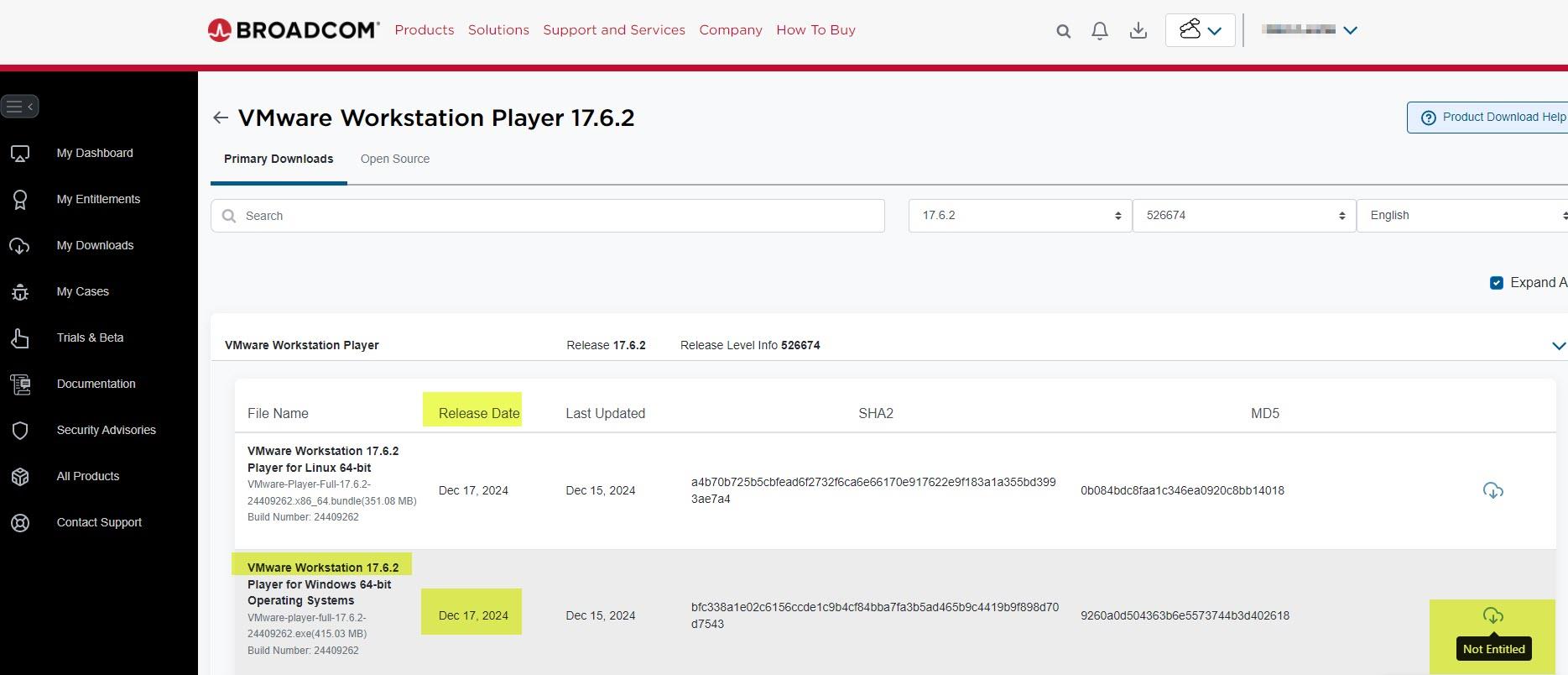
Task: Open the 17.6.2 version dropdown
Action: pyautogui.click(x=1019, y=216)
